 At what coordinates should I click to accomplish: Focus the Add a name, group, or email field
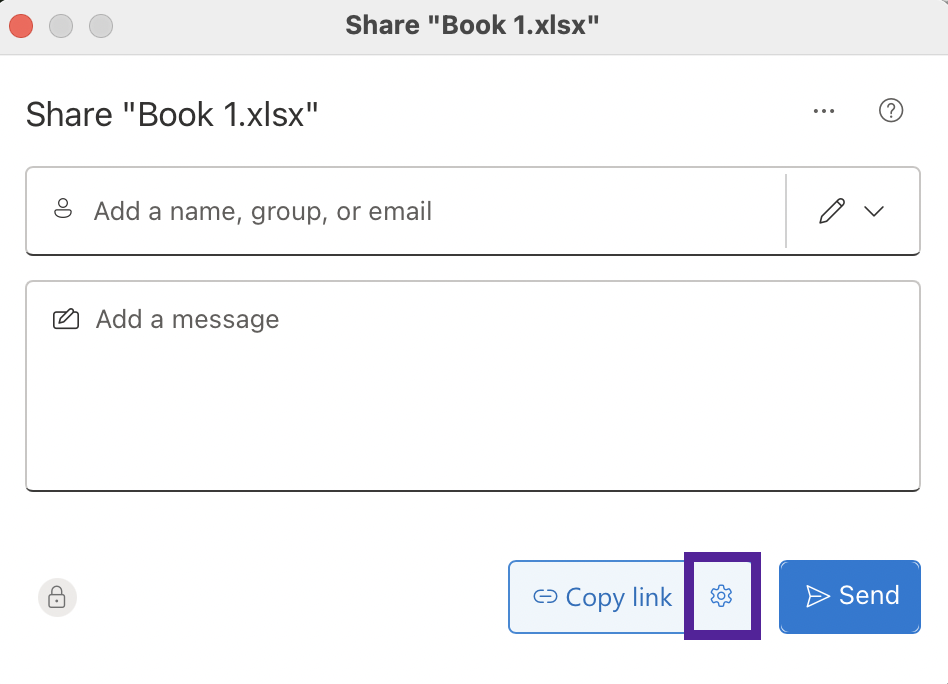[x=405, y=211]
